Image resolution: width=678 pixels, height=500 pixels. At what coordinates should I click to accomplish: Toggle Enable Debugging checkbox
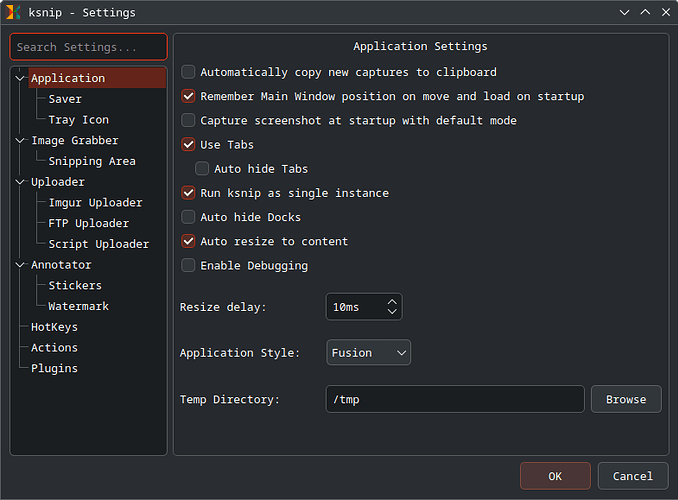[x=188, y=265]
